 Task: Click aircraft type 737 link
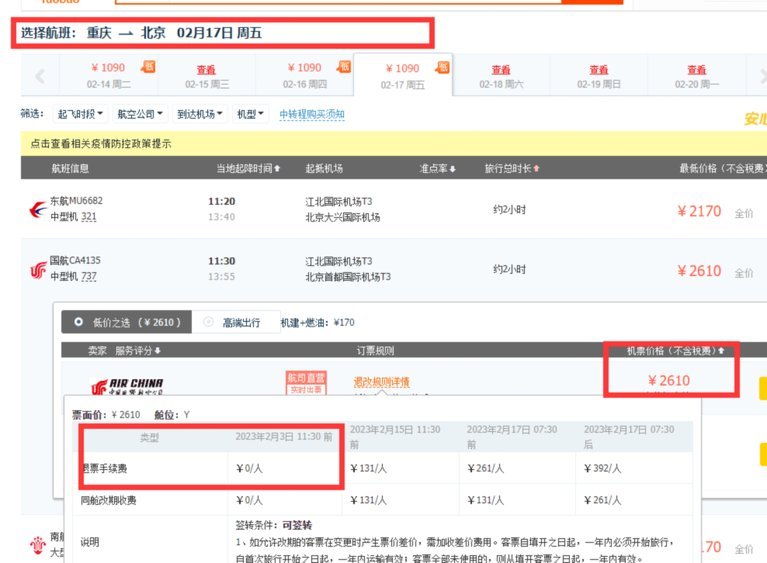(89, 276)
